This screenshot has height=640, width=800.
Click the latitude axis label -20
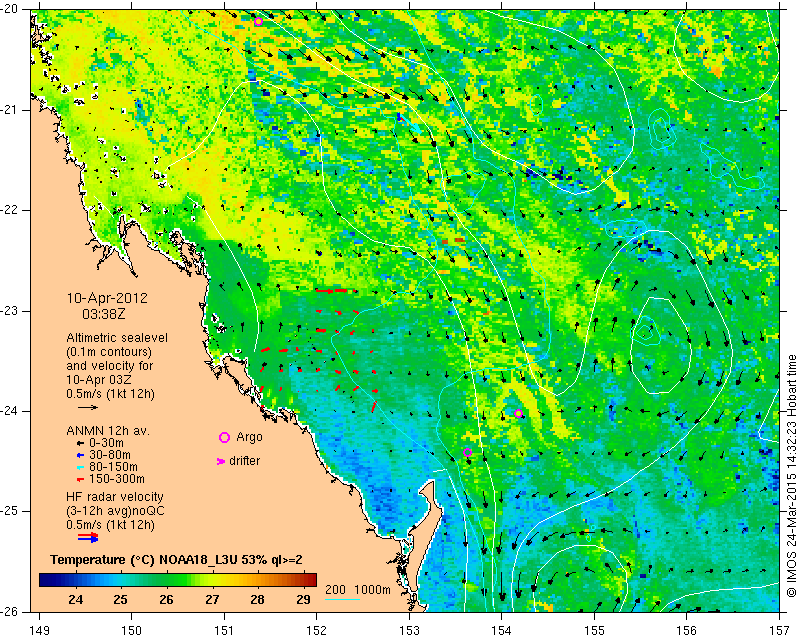[x=10, y=10]
